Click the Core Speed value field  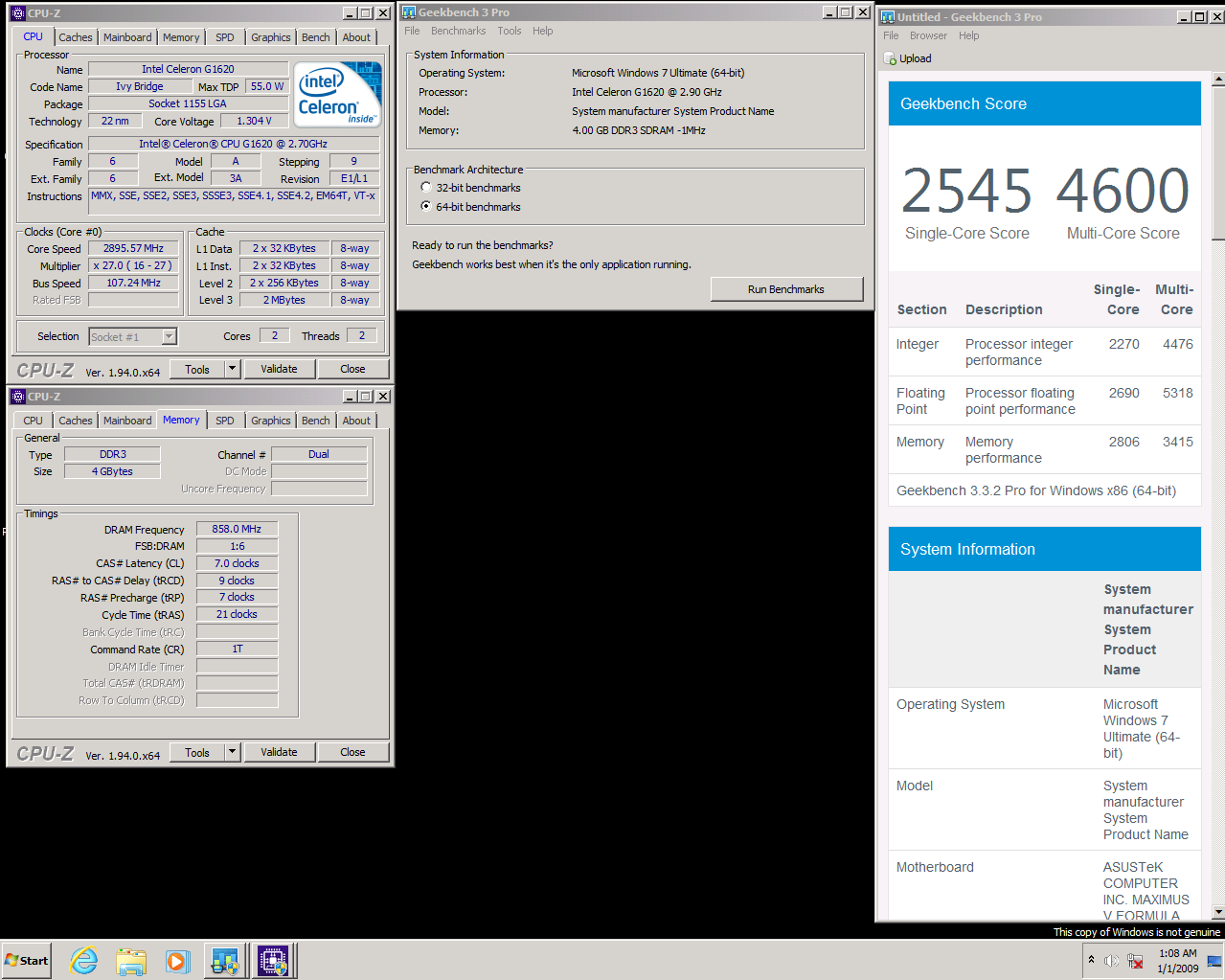(x=134, y=248)
